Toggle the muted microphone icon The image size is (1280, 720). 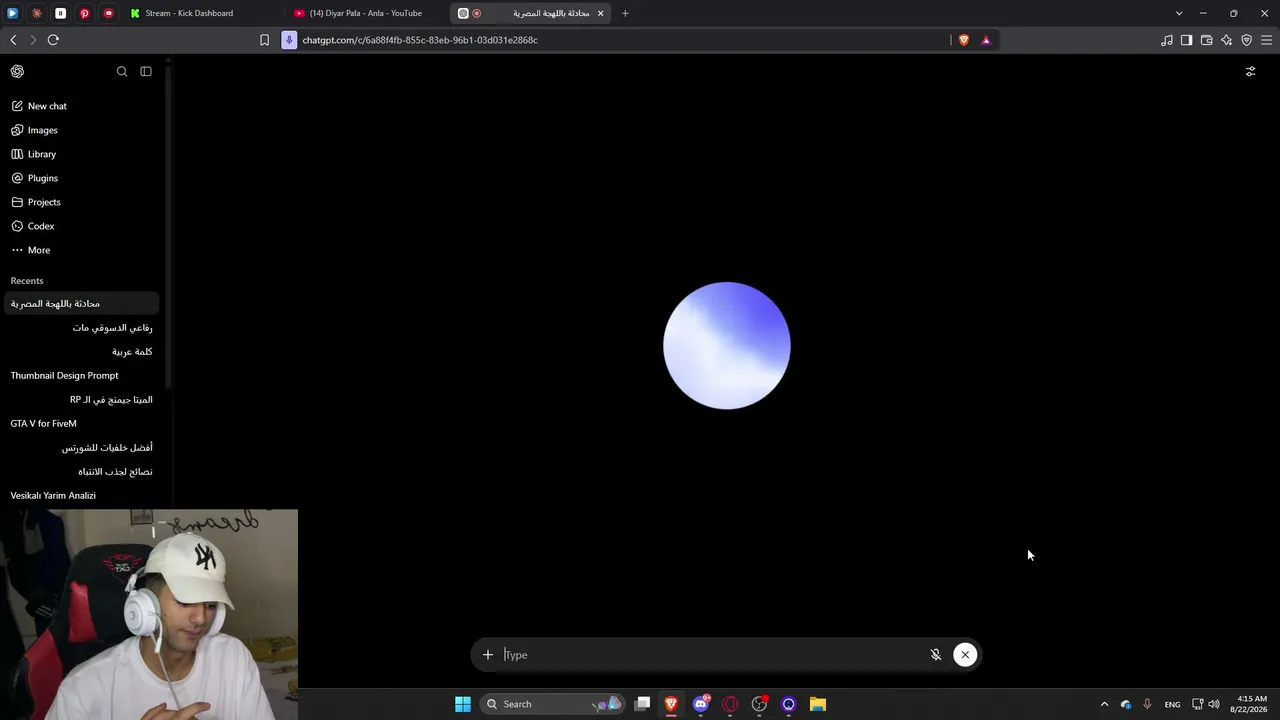(x=936, y=655)
